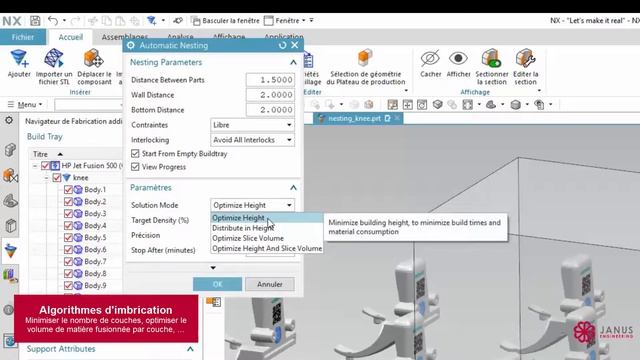Click the fit view icon in the view toolbar
This screenshot has width=640, height=360.
467,105
